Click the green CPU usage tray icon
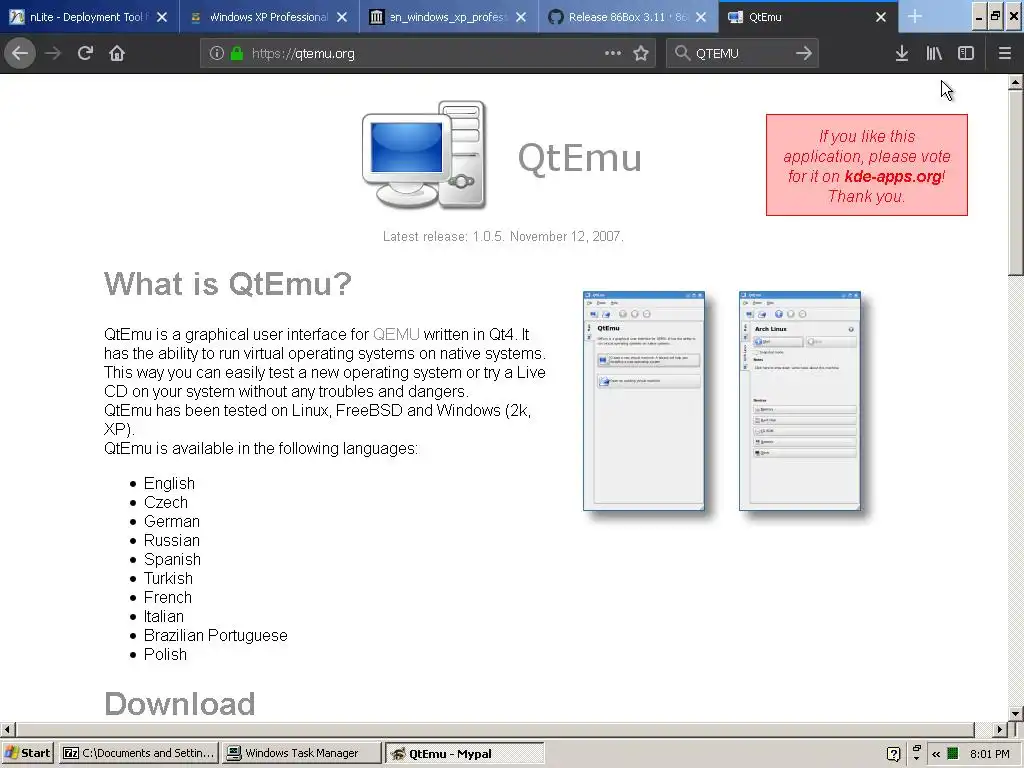This screenshot has width=1024, height=768. [x=953, y=754]
